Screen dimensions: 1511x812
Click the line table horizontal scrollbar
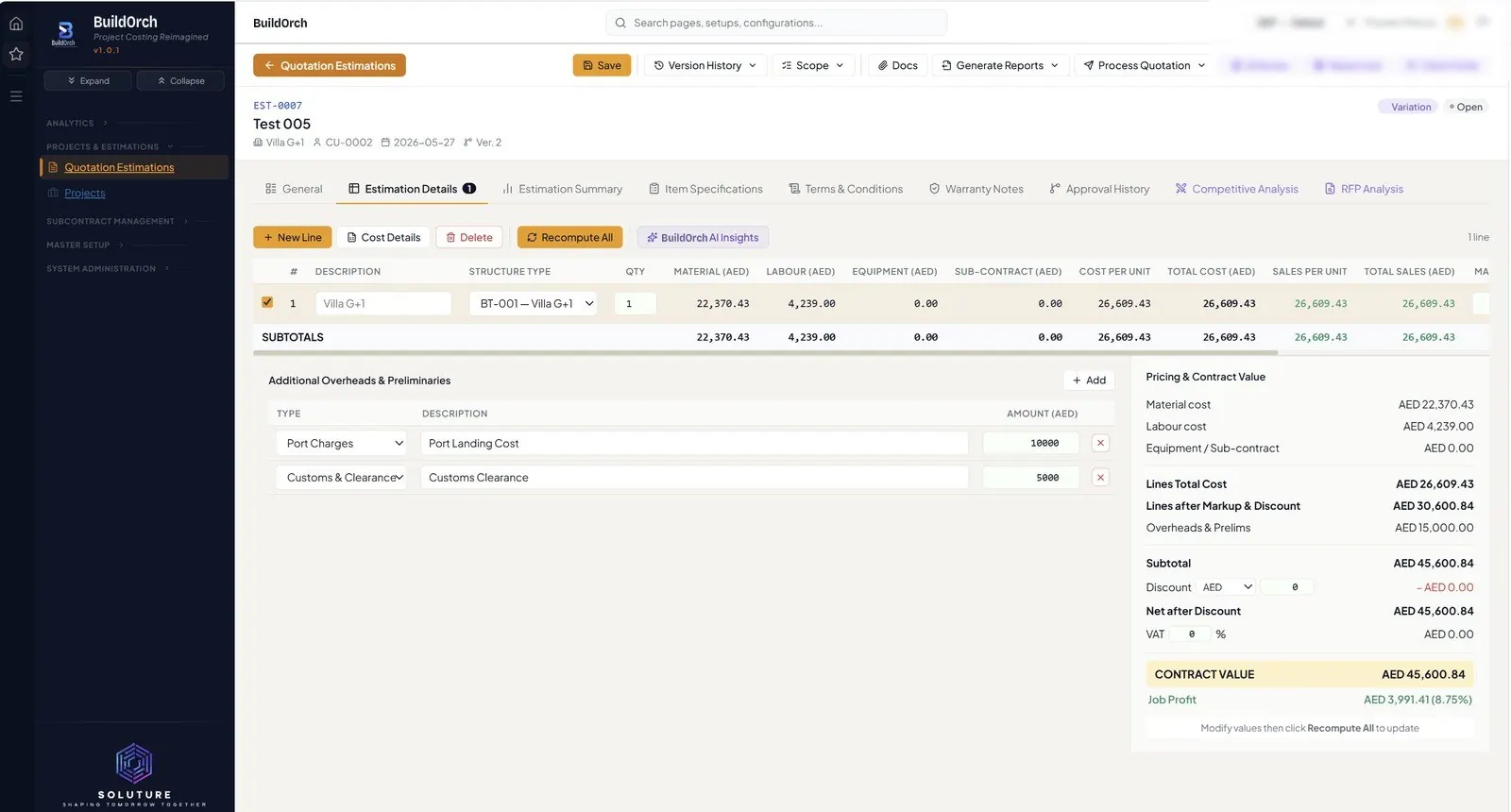[765, 353]
